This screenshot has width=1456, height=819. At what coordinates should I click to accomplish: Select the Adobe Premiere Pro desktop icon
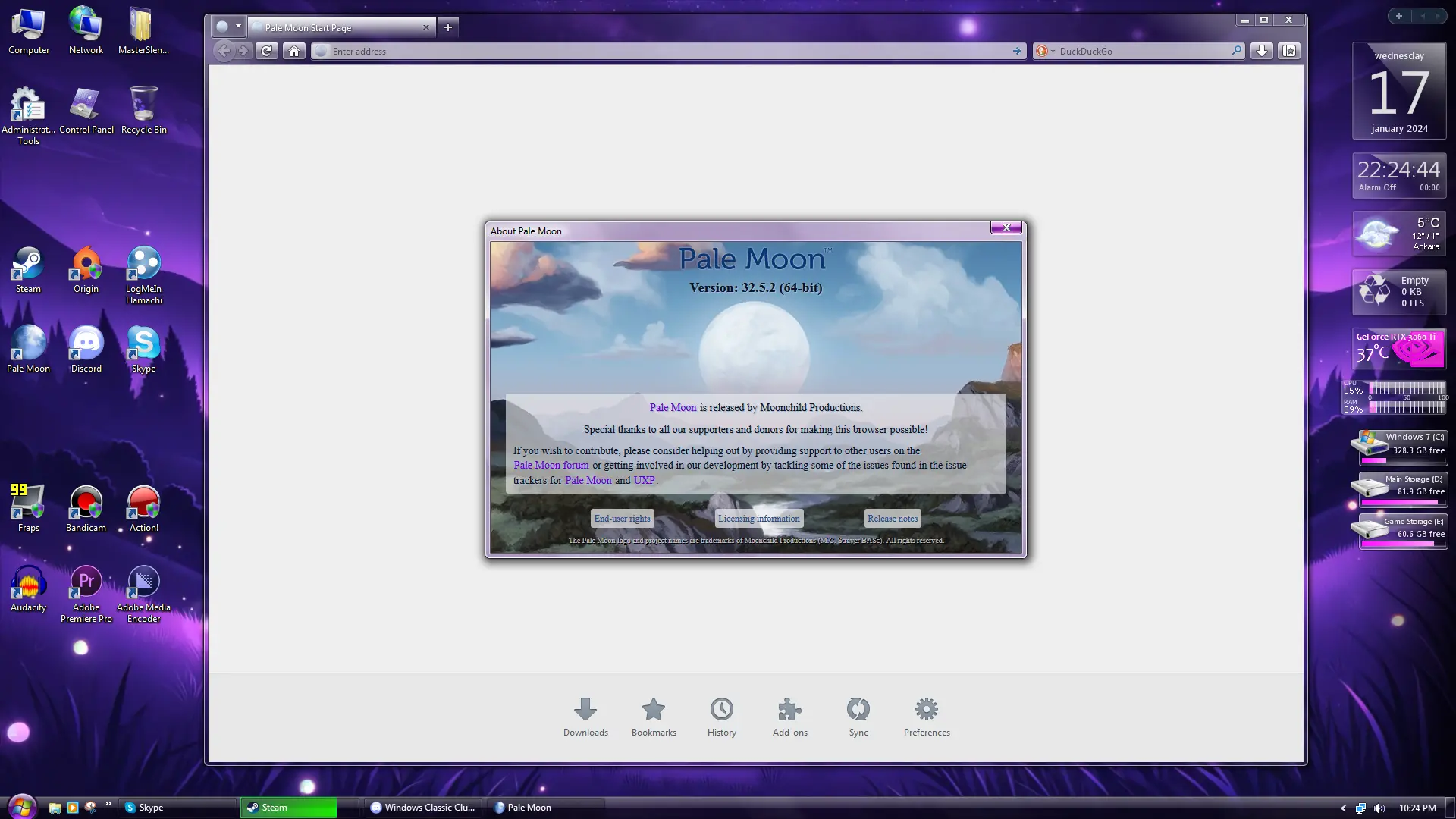pos(86,595)
